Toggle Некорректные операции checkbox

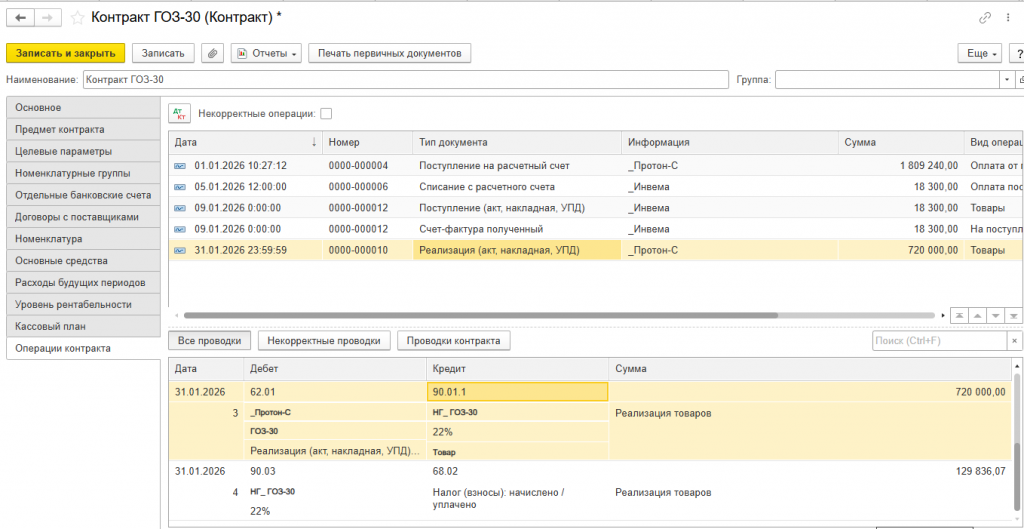tap(326, 114)
